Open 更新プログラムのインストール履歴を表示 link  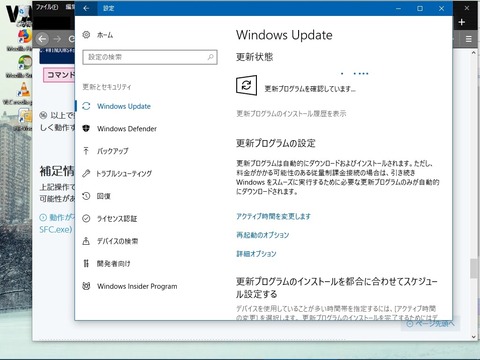point(291,114)
